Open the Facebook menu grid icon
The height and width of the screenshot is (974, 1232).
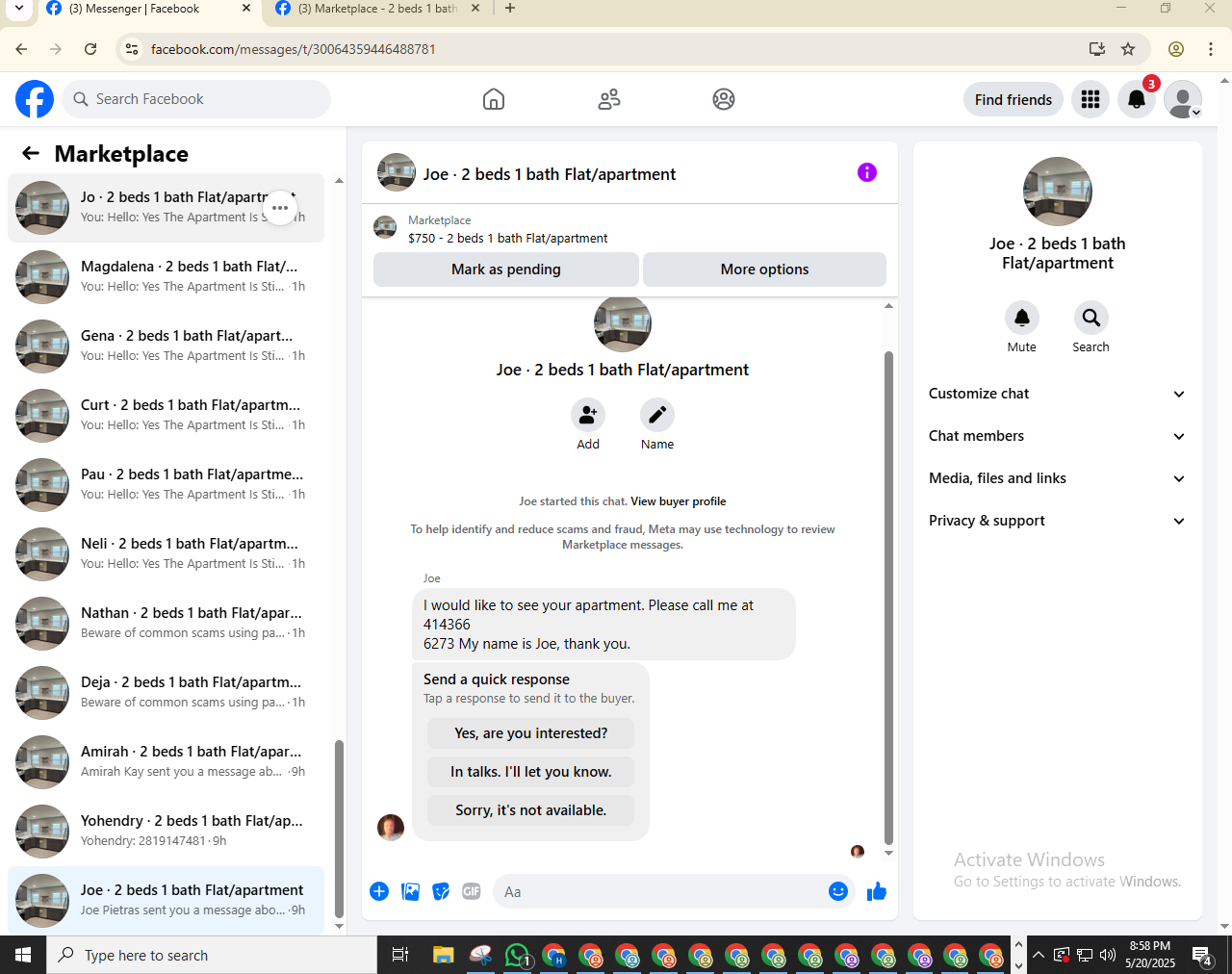click(1091, 99)
